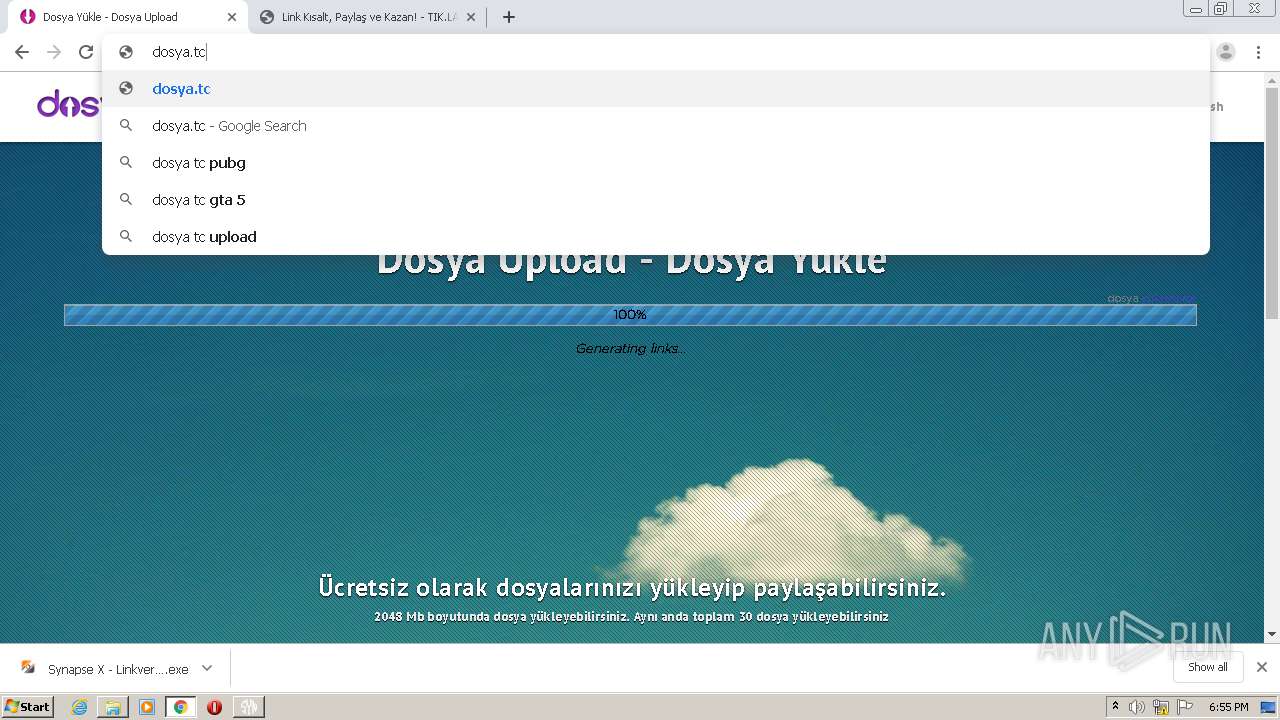Click the 2048 Mb boyutunda dosya text

(631, 617)
